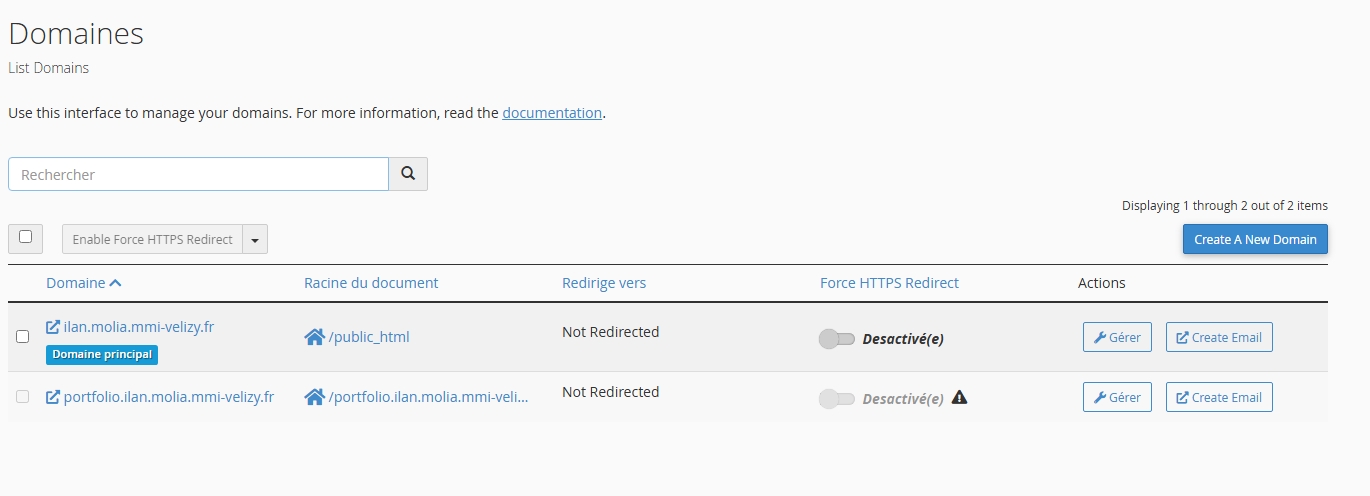Click sort arrow next to Domaine header
Viewport: 1370px width, 496px height.
pyautogui.click(x=116, y=283)
